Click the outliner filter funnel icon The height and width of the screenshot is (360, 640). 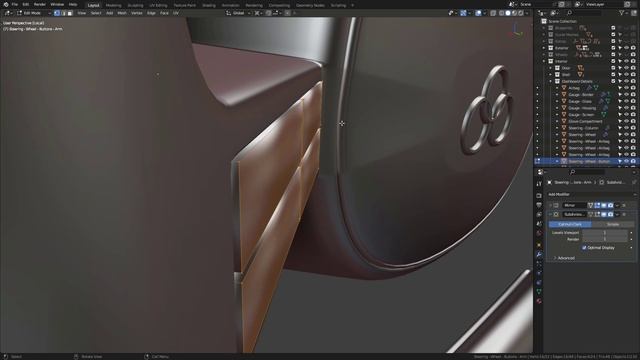pos(622,13)
